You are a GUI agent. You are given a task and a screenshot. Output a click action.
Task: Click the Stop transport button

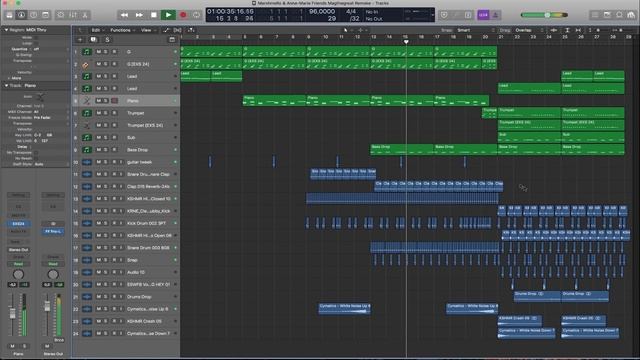(x=154, y=15)
